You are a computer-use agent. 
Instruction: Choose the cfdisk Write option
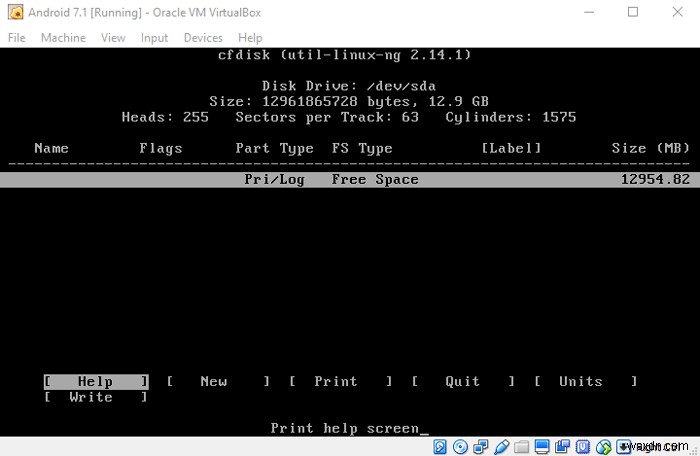point(96,397)
